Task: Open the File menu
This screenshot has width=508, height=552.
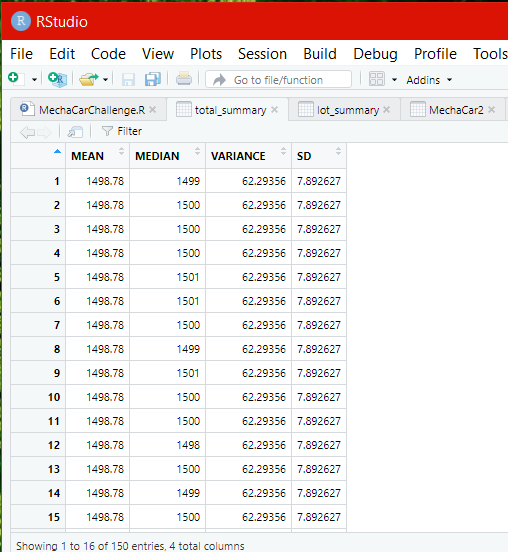Action: (21, 54)
